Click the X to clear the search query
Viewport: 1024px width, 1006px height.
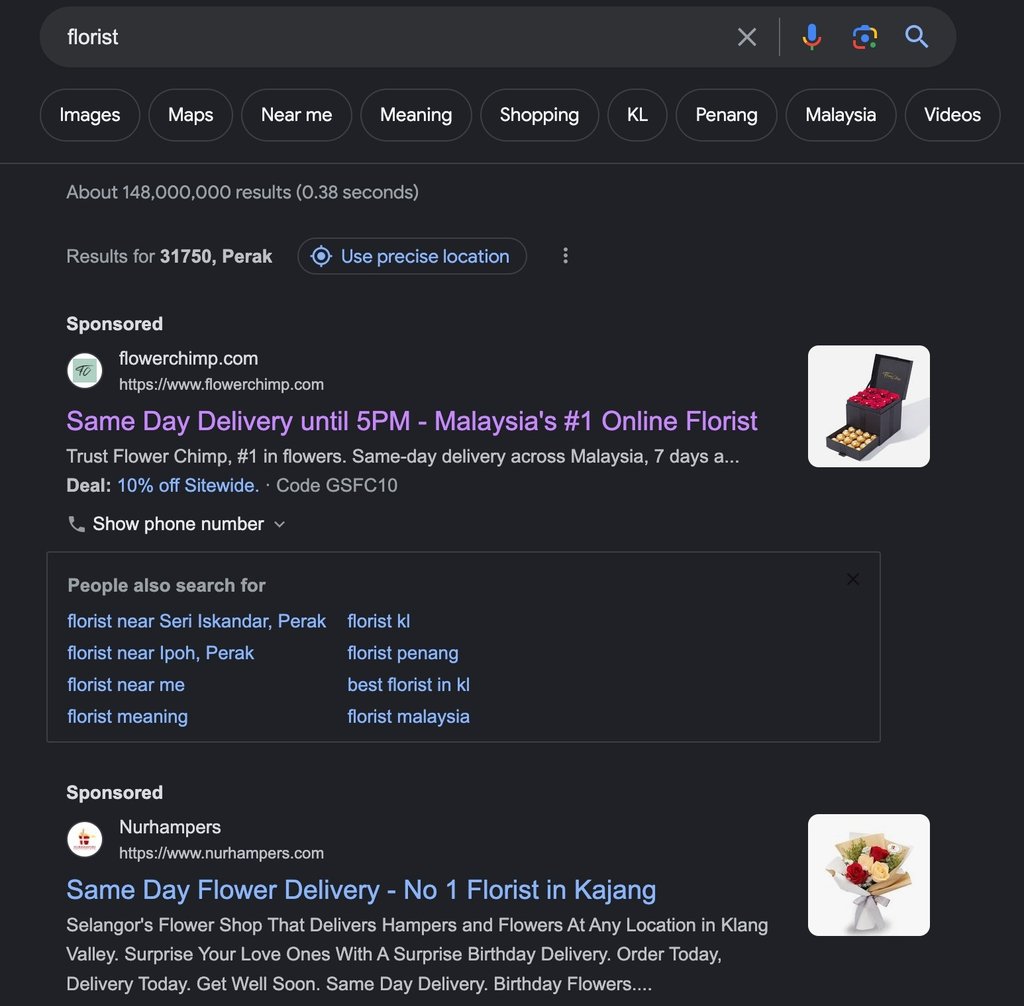tap(746, 36)
